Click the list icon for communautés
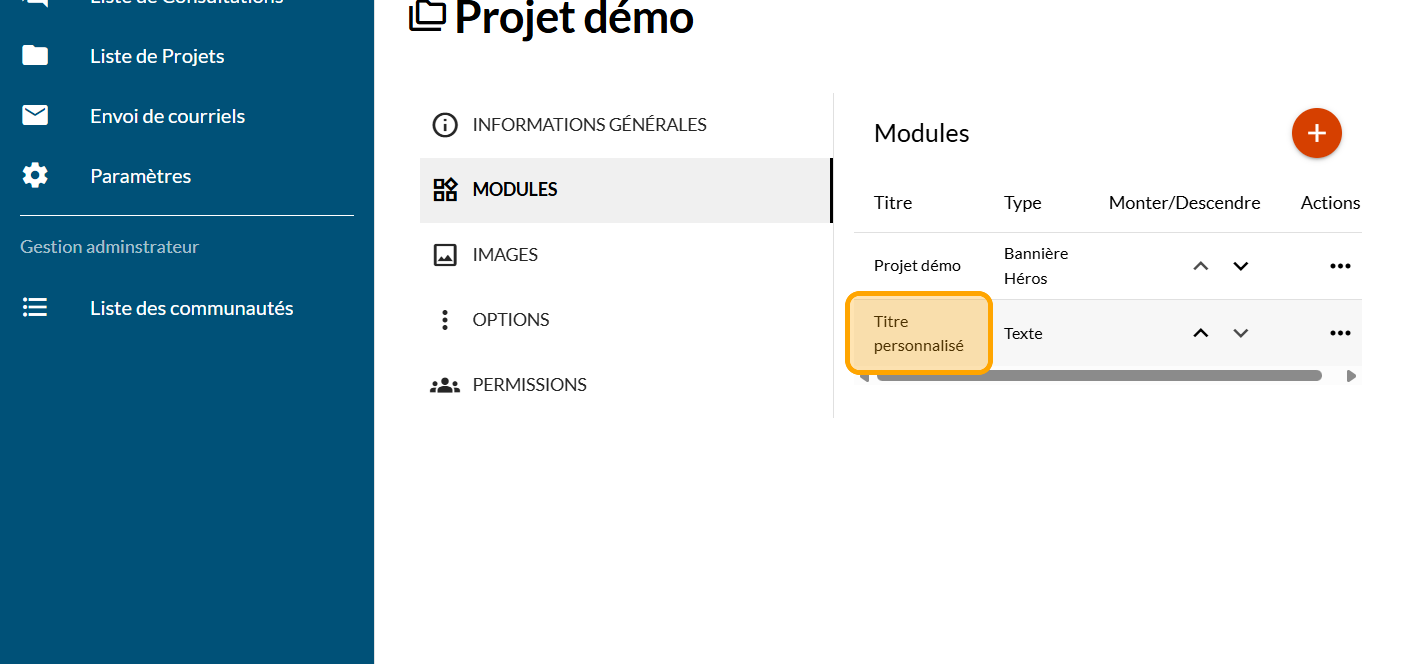 (x=35, y=308)
